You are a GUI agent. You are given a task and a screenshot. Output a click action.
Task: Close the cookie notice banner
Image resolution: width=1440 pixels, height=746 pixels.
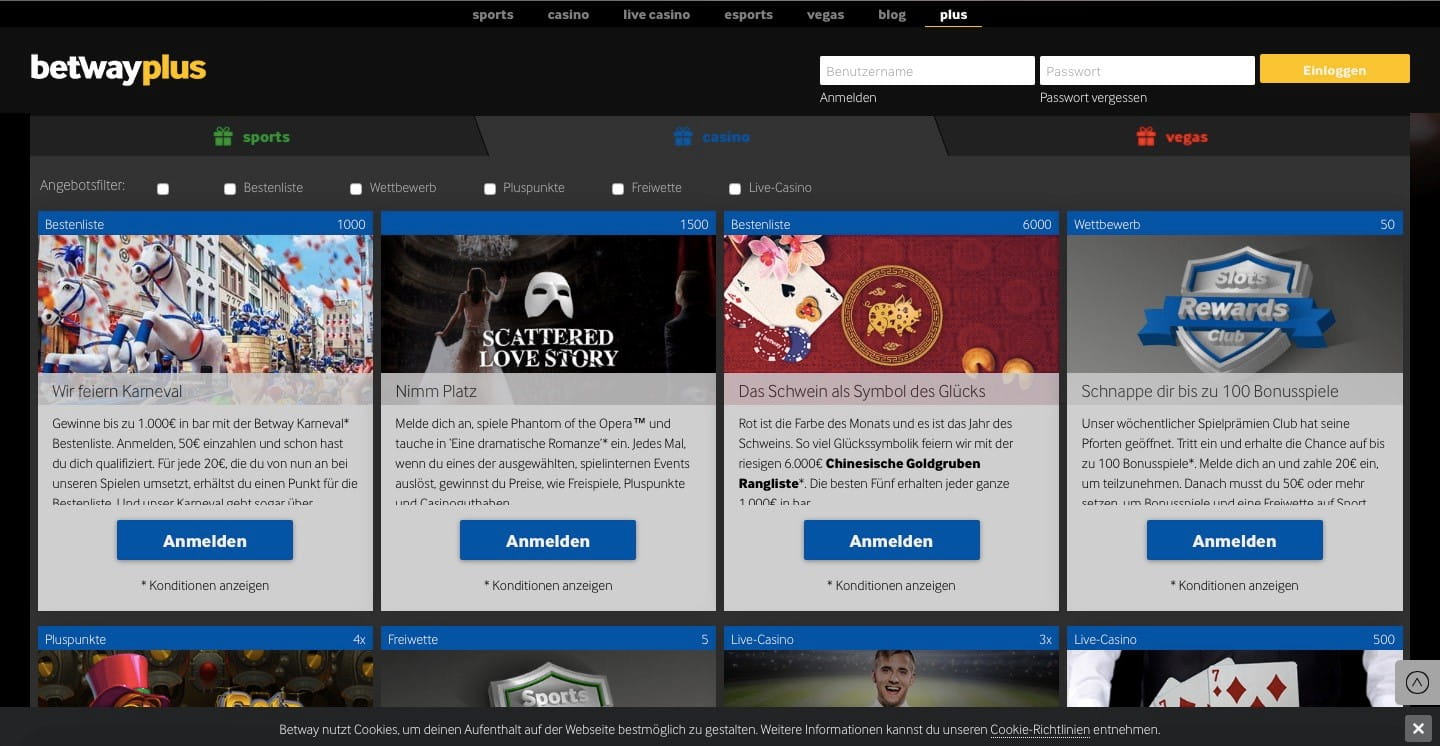coord(1417,728)
